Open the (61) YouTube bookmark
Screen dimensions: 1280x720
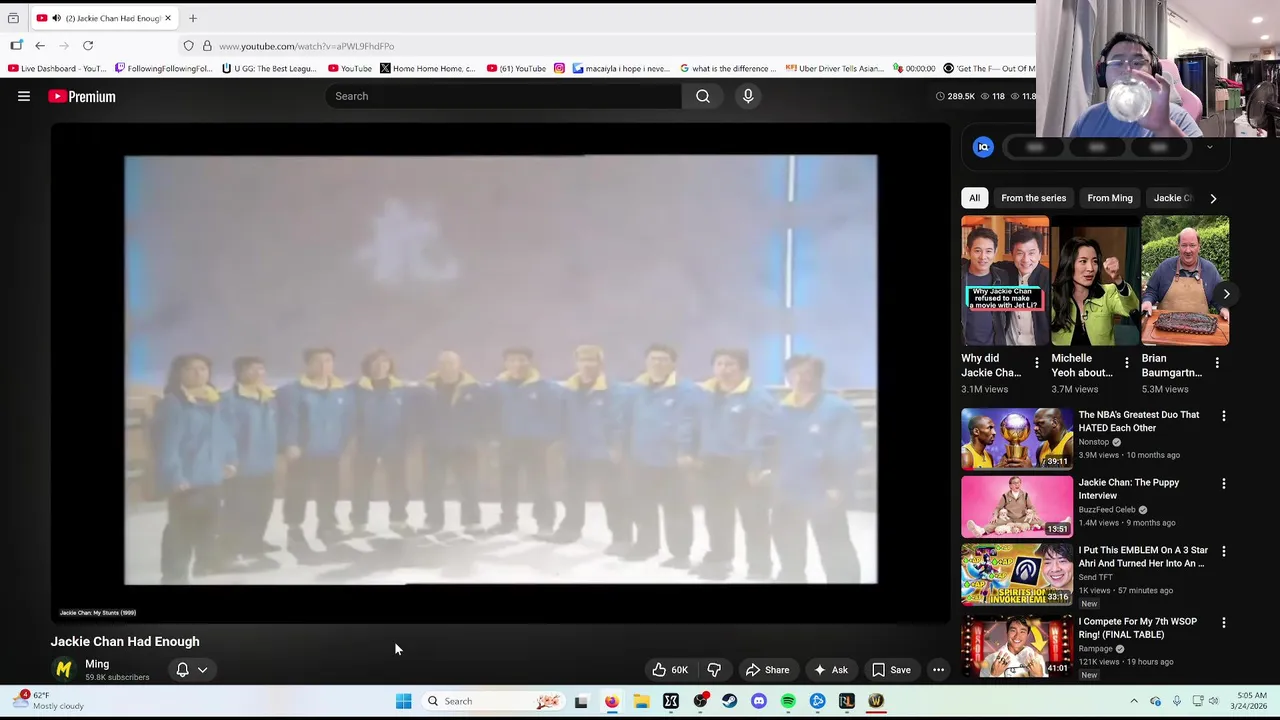[516, 68]
